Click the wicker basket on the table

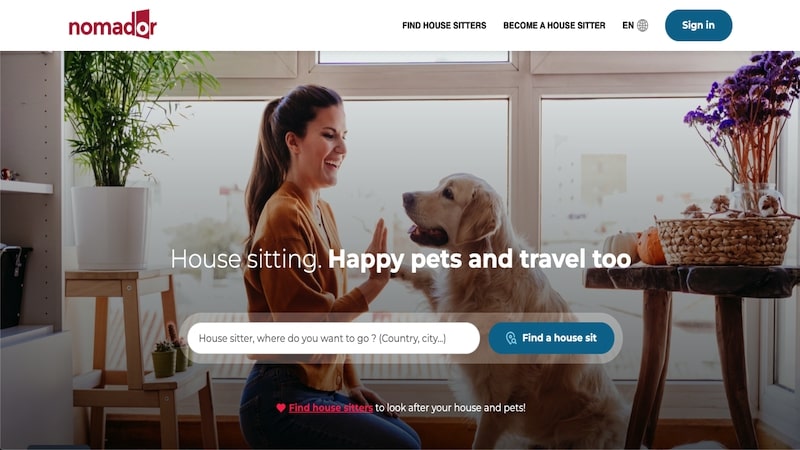[725, 240]
